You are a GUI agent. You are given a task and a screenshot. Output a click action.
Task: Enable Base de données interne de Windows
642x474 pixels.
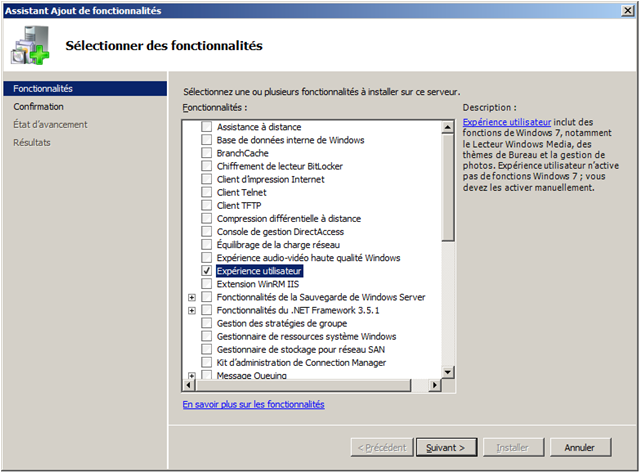[207, 140]
